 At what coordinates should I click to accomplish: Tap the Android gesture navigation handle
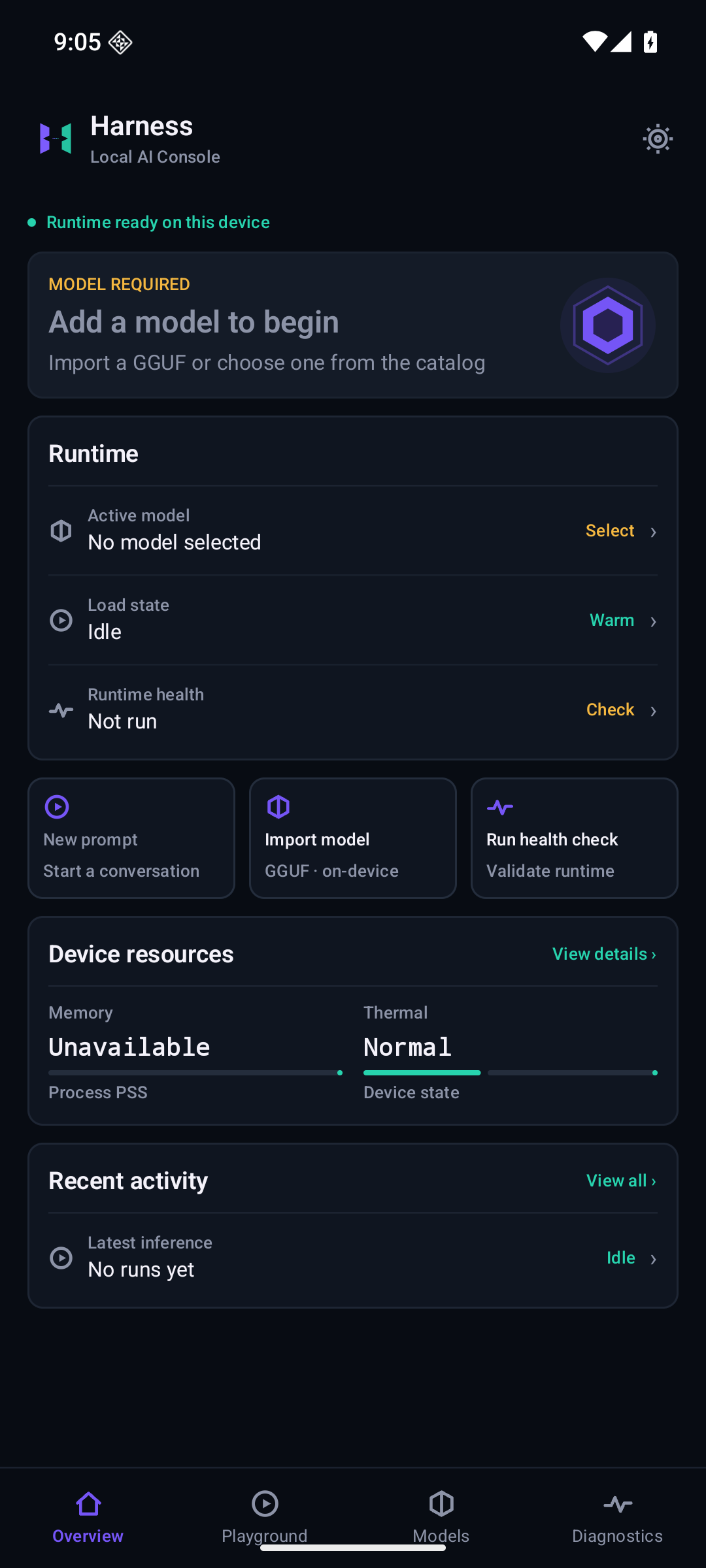[x=353, y=1547]
